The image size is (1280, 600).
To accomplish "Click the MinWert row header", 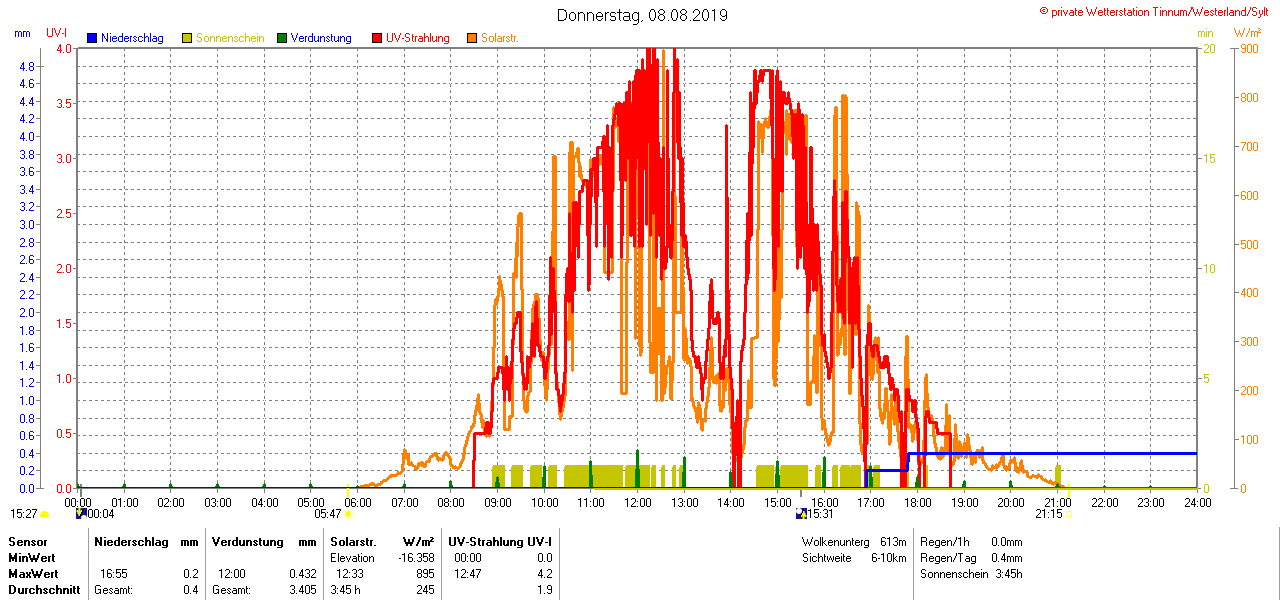I will tap(31, 557).
